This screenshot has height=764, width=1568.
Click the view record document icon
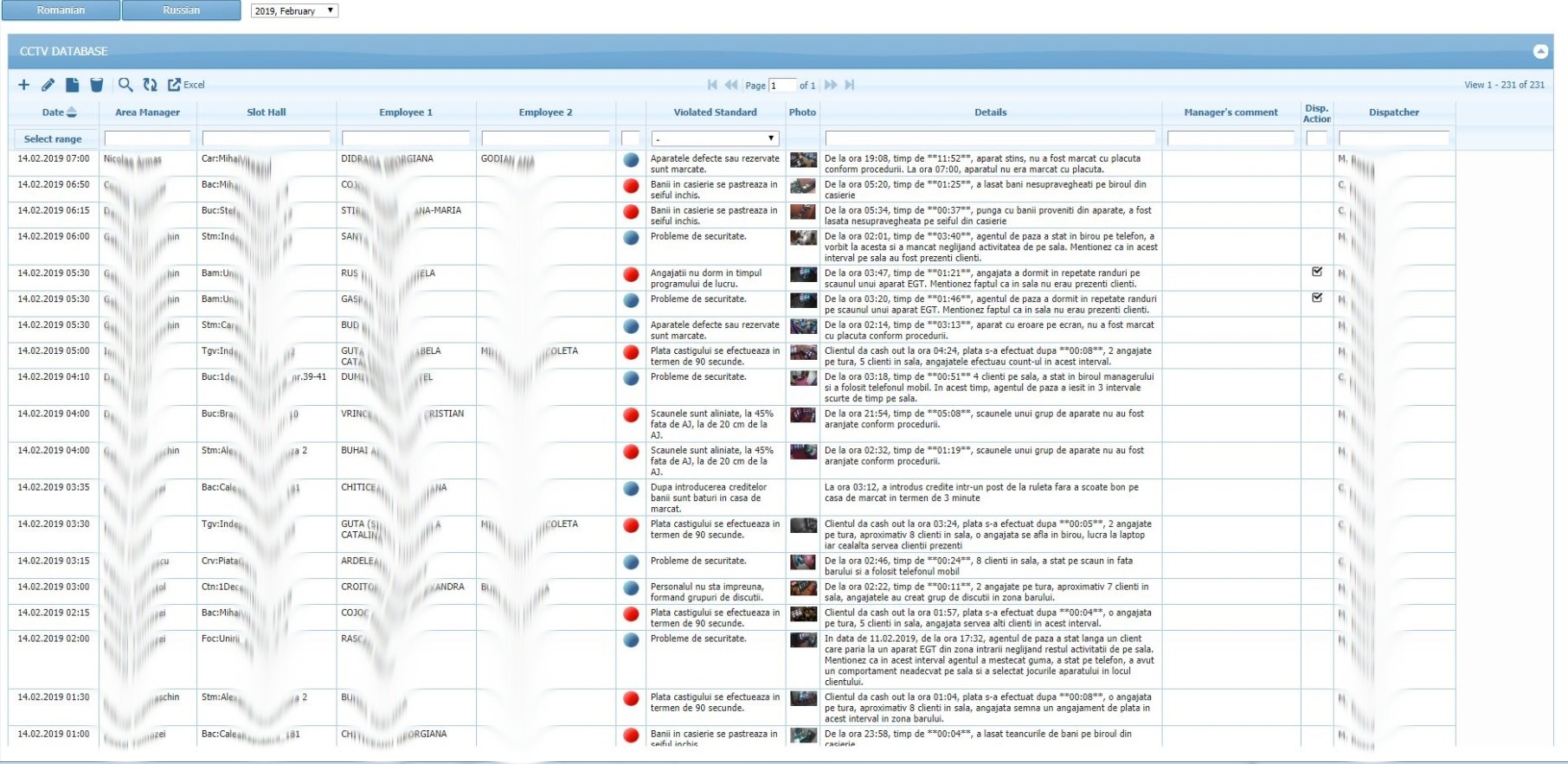coord(73,85)
